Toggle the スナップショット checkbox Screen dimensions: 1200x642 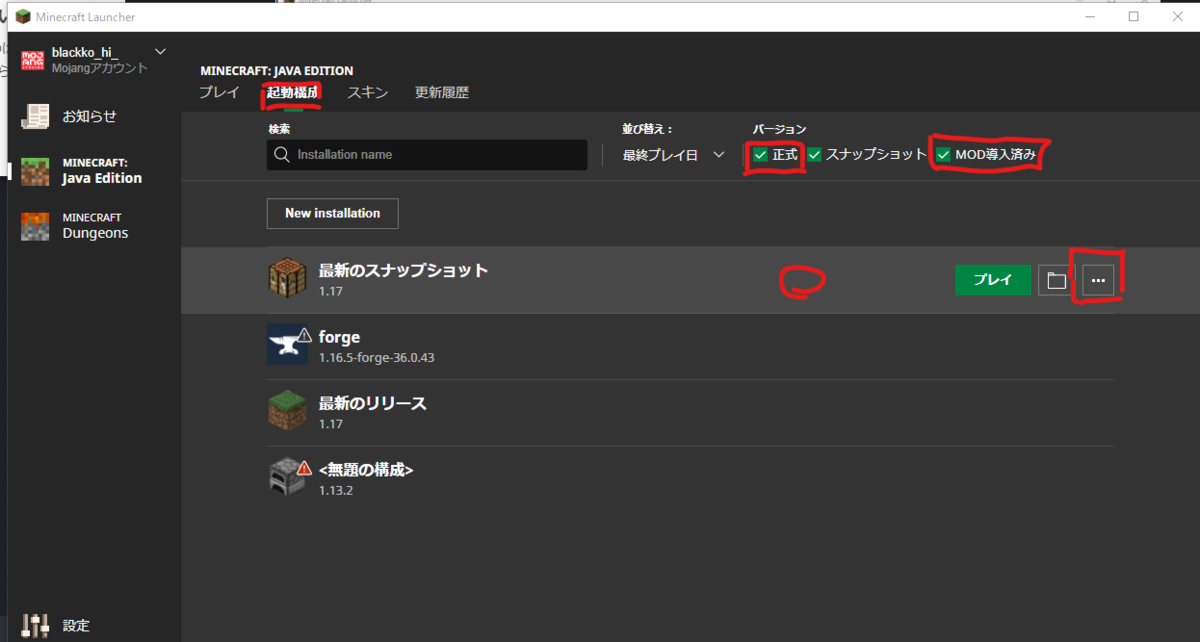[815, 155]
